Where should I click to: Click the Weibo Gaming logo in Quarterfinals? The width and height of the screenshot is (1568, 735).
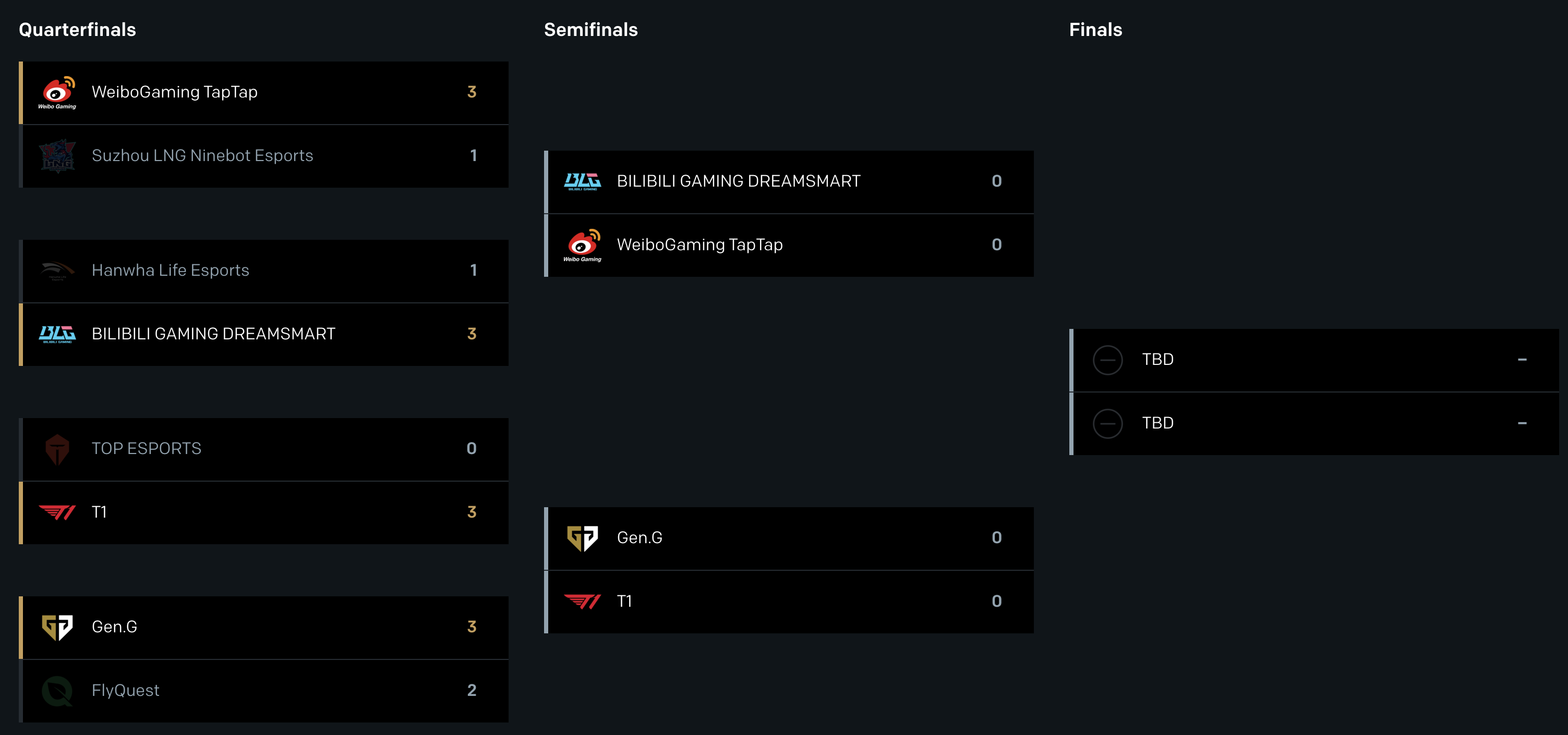(x=58, y=92)
